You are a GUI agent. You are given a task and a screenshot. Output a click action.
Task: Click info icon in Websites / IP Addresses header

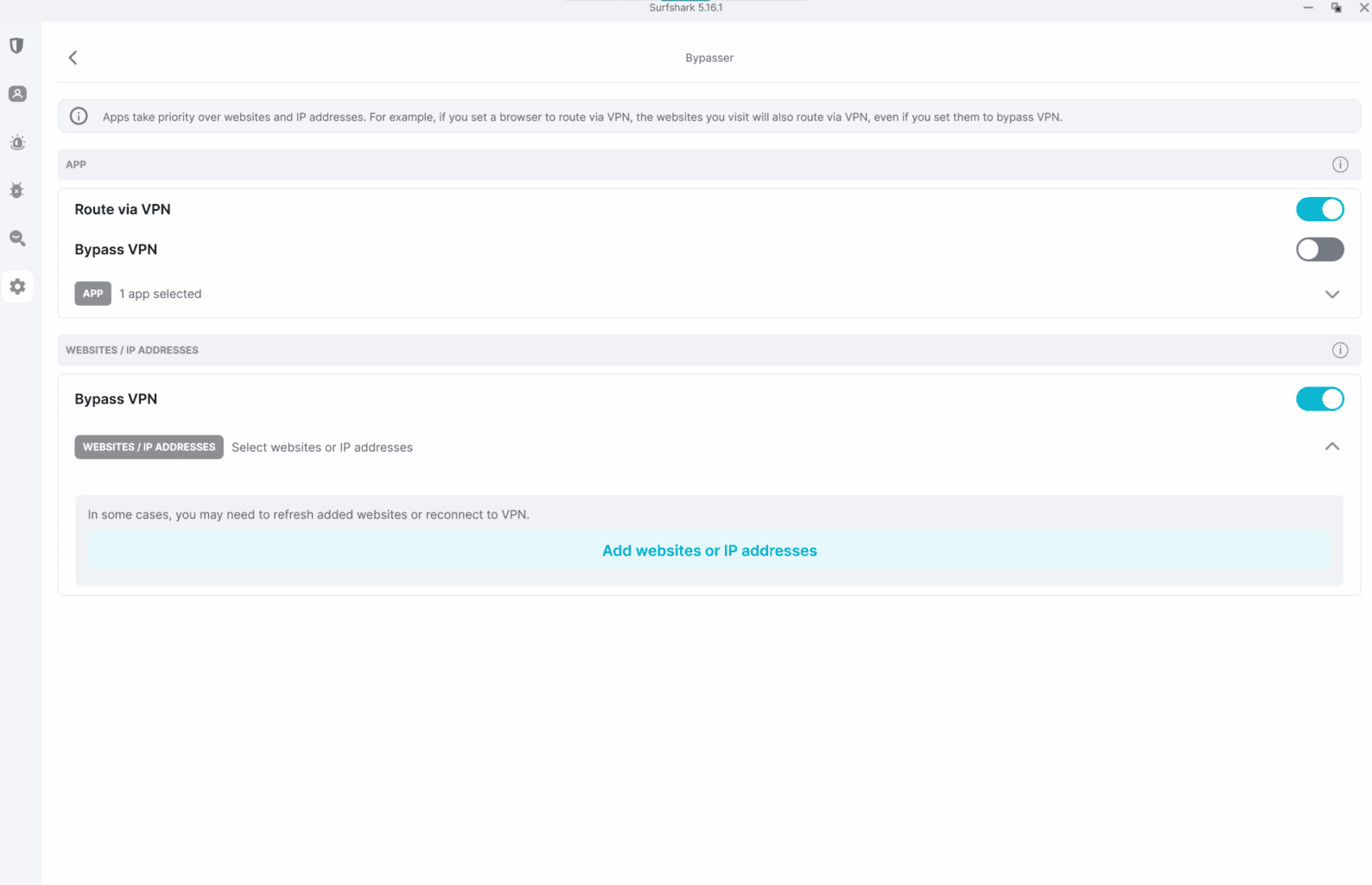click(x=1340, y=350)
